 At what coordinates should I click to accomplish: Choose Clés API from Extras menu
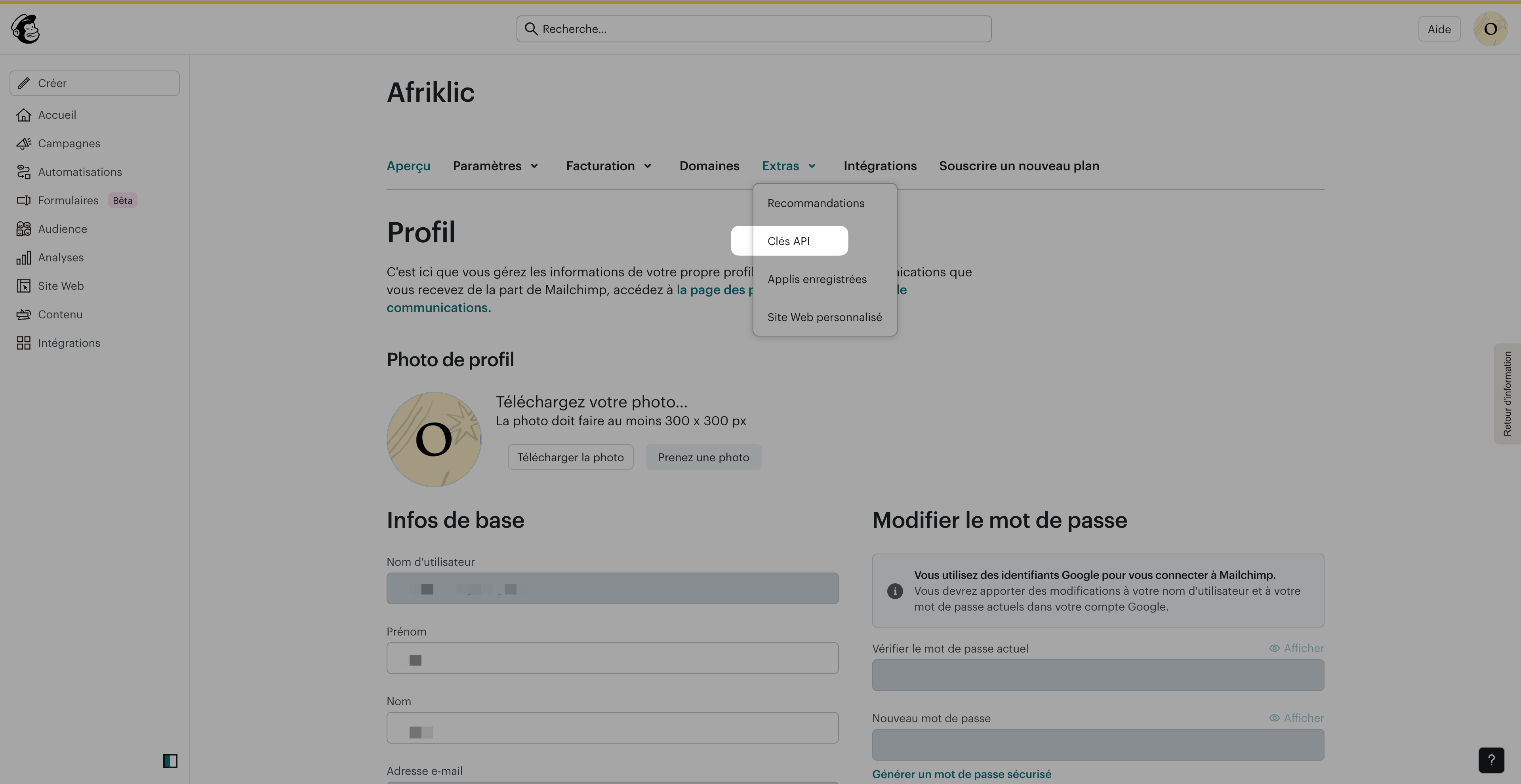(789, 241)
